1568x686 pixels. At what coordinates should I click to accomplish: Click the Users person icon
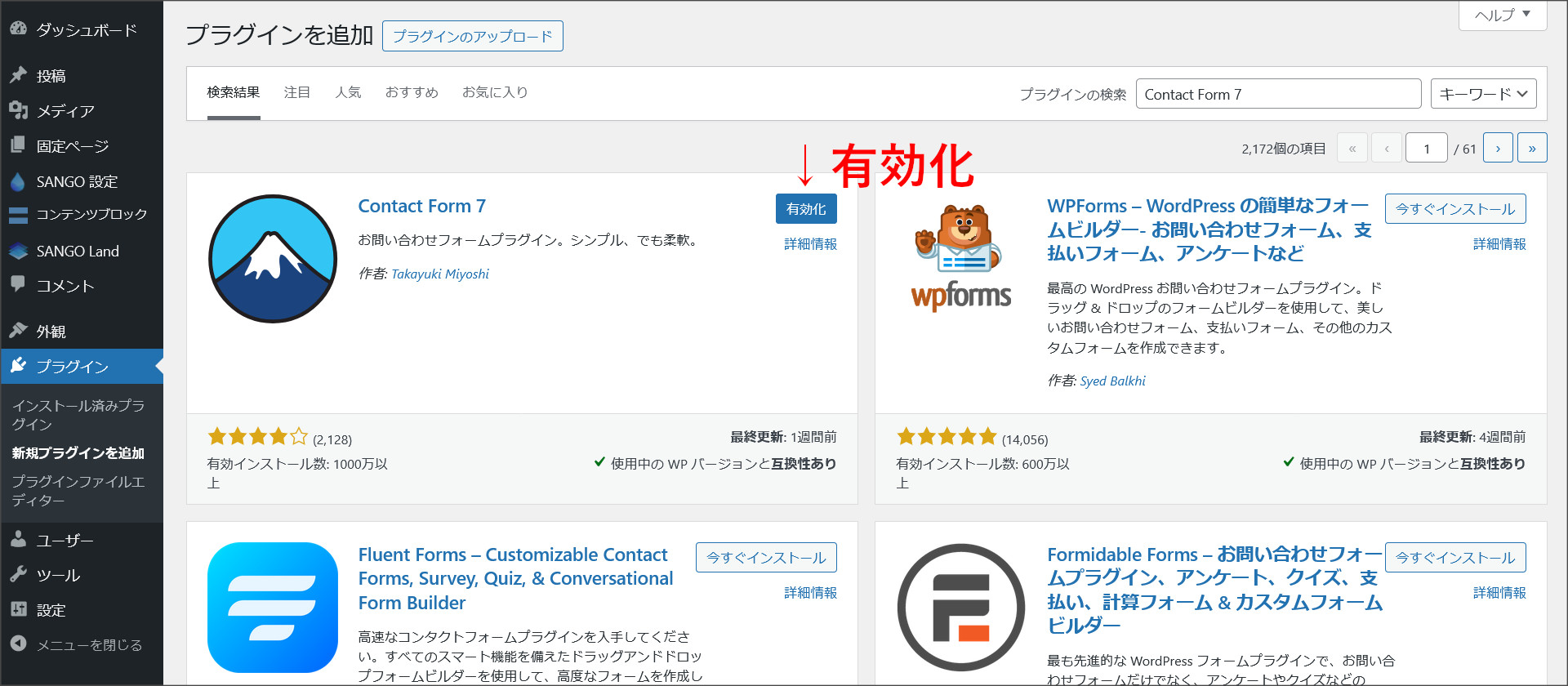click(18, 539)
